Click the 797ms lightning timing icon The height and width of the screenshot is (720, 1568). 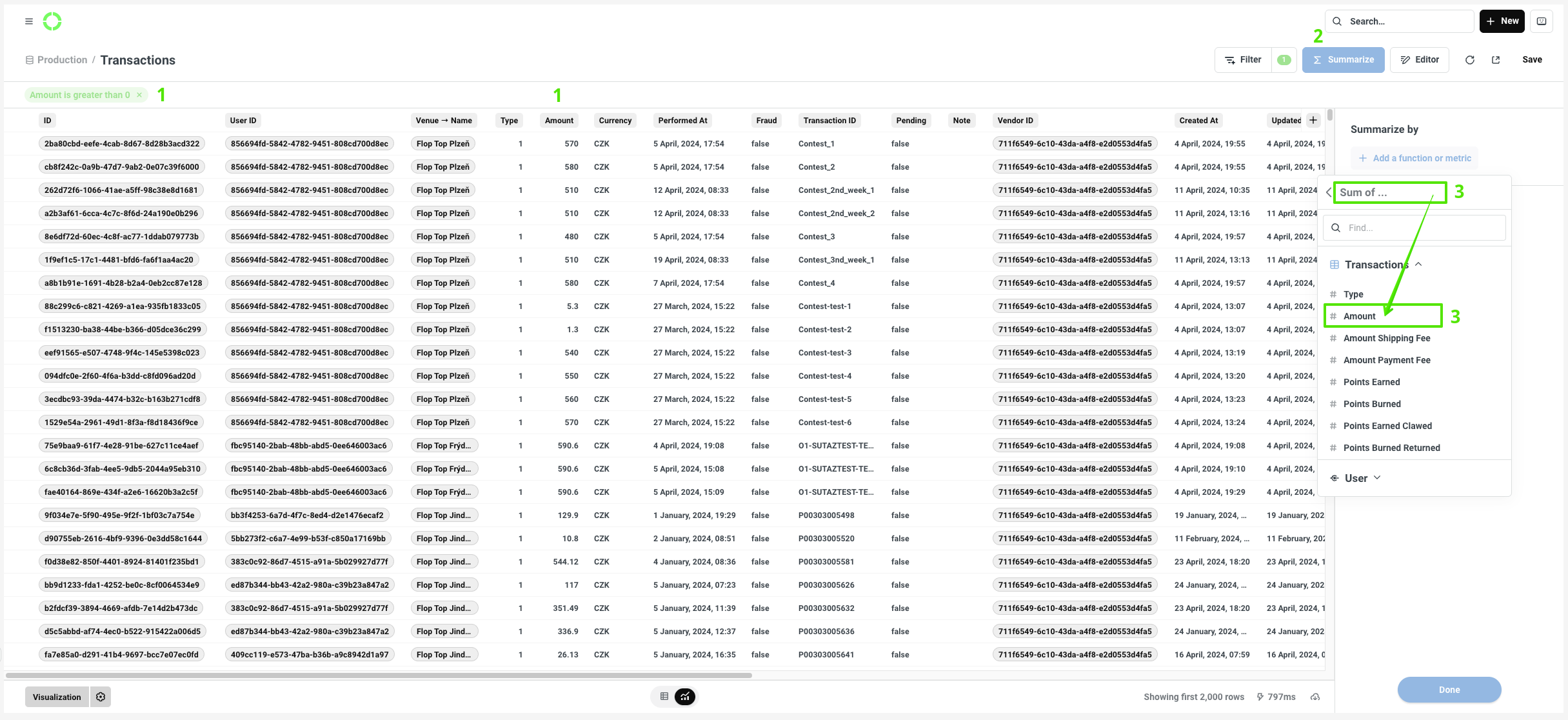1260,697
